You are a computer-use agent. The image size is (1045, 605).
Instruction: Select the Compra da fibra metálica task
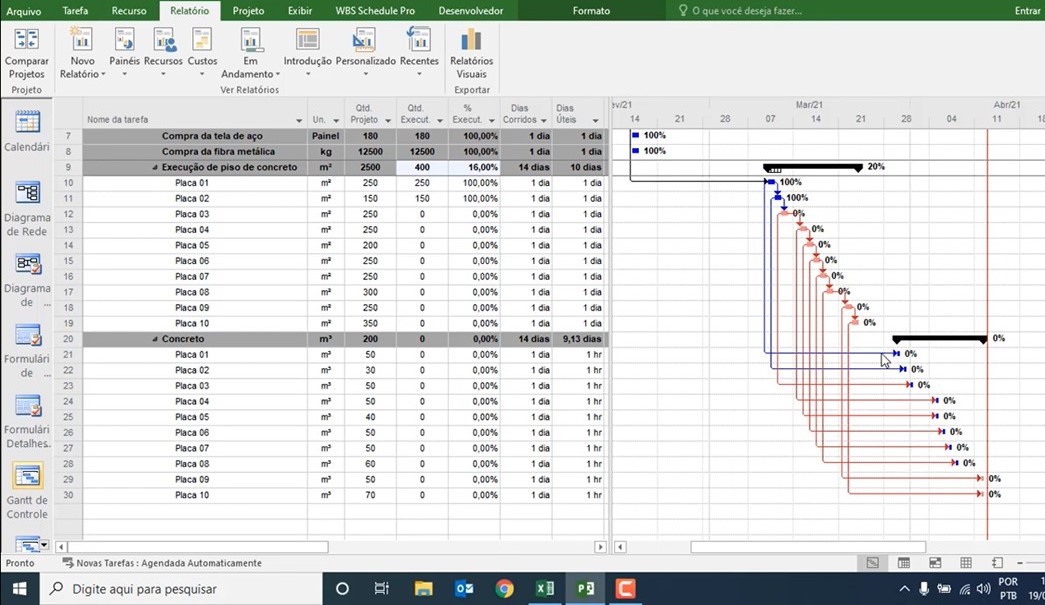click(x=218, y=152)
